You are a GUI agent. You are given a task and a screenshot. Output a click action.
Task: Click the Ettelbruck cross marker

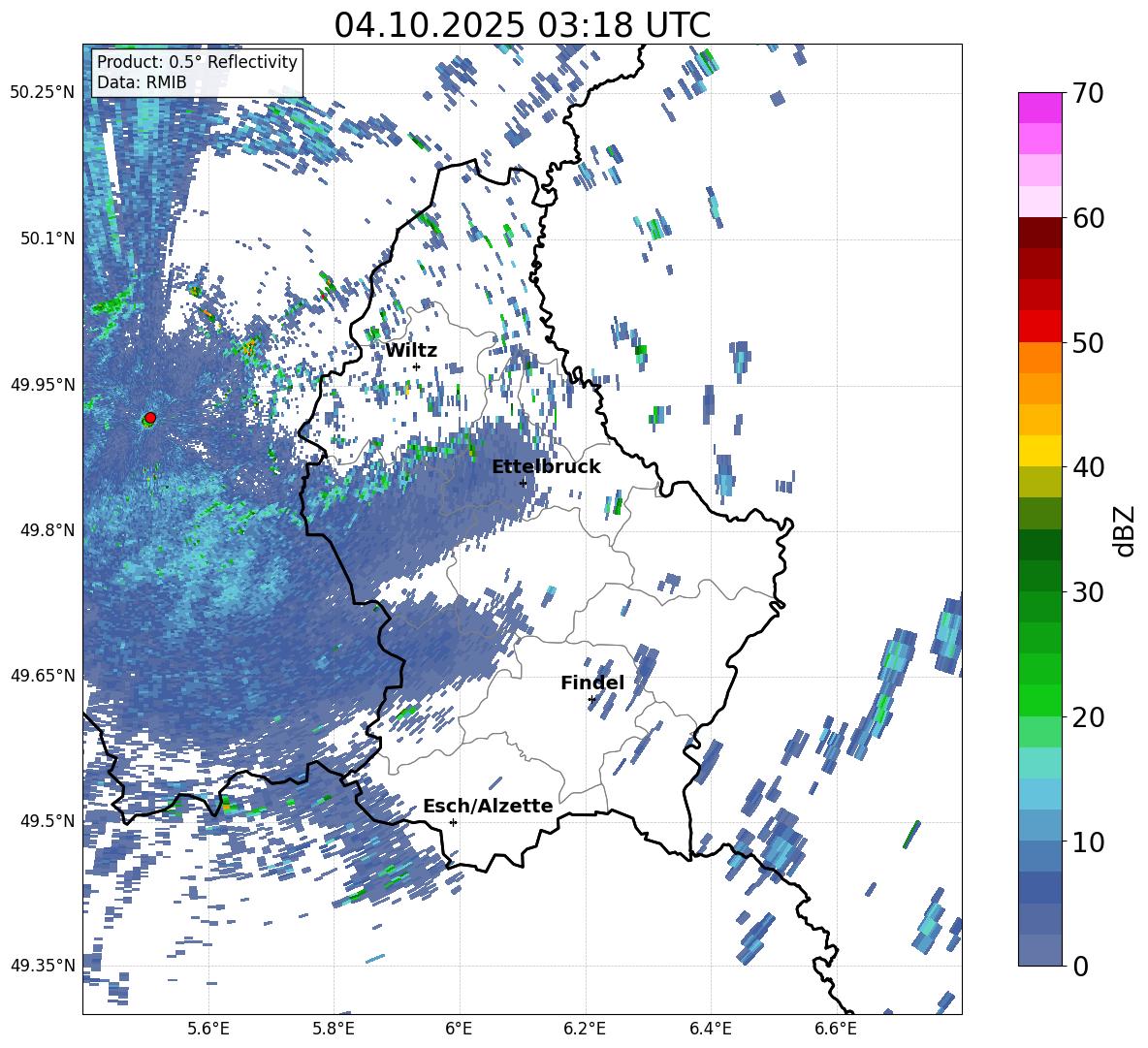tap(523, 483)
